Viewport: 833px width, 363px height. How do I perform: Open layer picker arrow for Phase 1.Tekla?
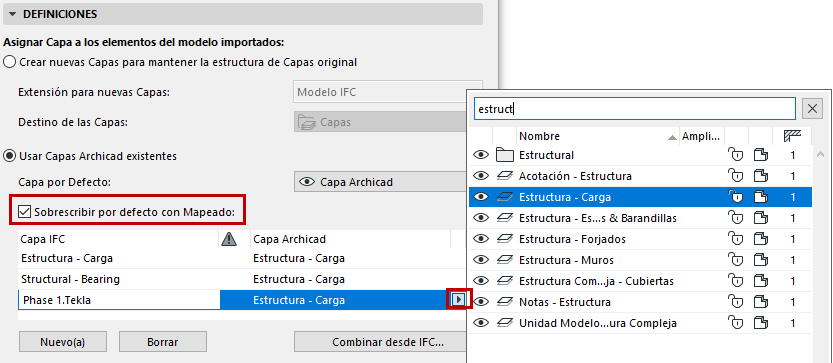click(x=458, y=300)
